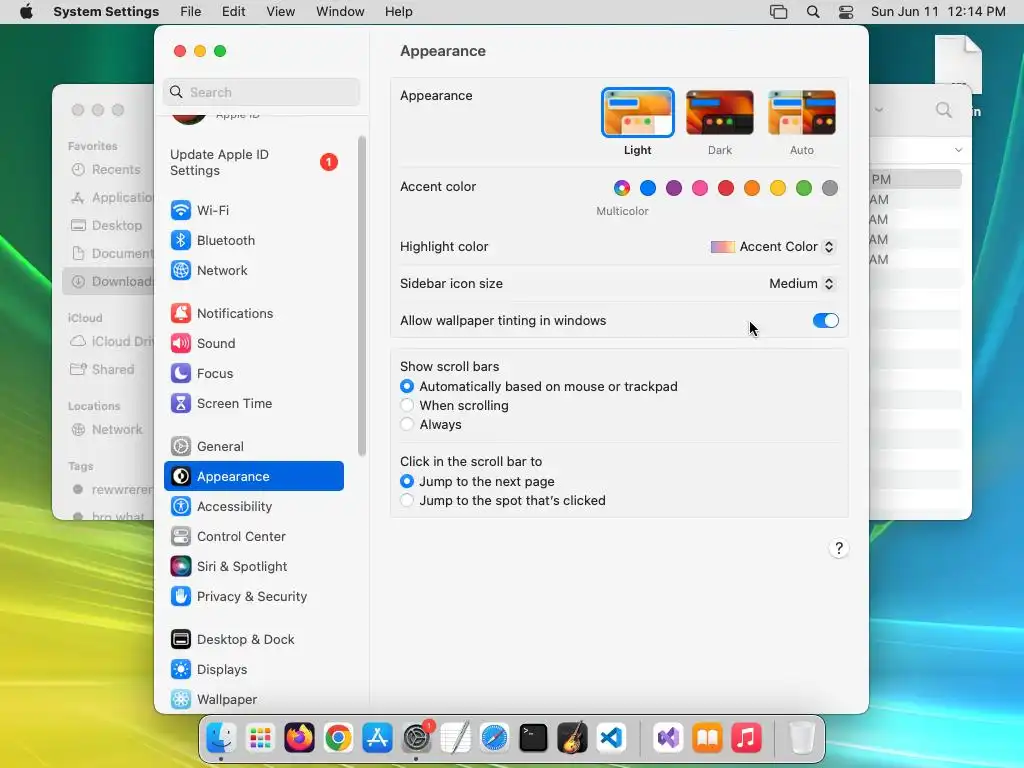The width and height of the screenshot is (1024, 768).
Task: Select automatic scroll bars option
Action: [407, 387]
